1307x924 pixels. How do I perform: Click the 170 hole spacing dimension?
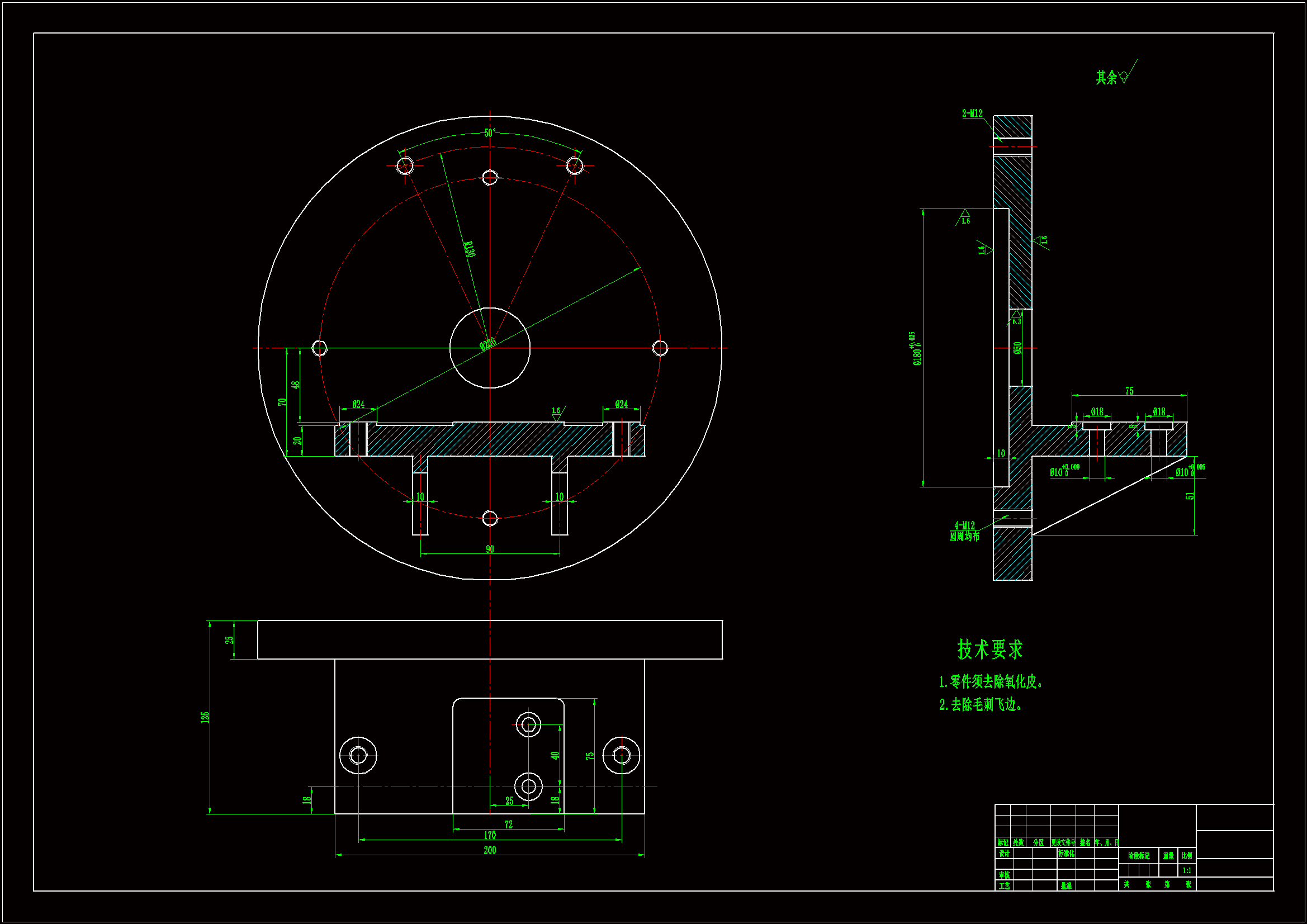490,835
